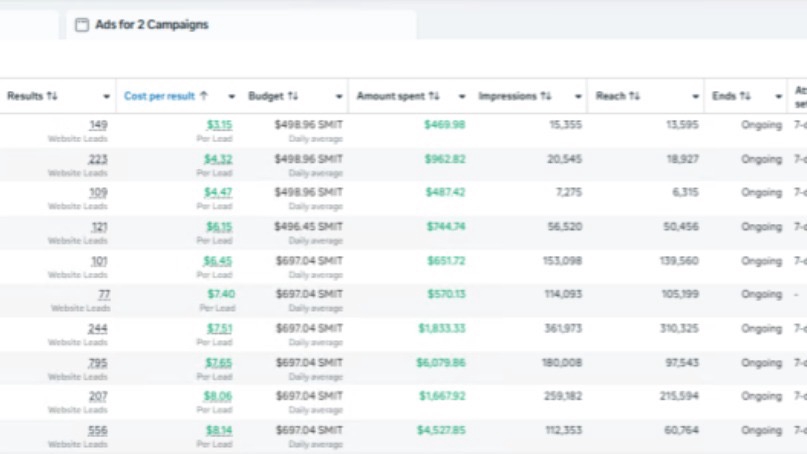Open the Budget column dropdown arrow
Viewport: 807px width, 454px height.
tap(338, 97)
